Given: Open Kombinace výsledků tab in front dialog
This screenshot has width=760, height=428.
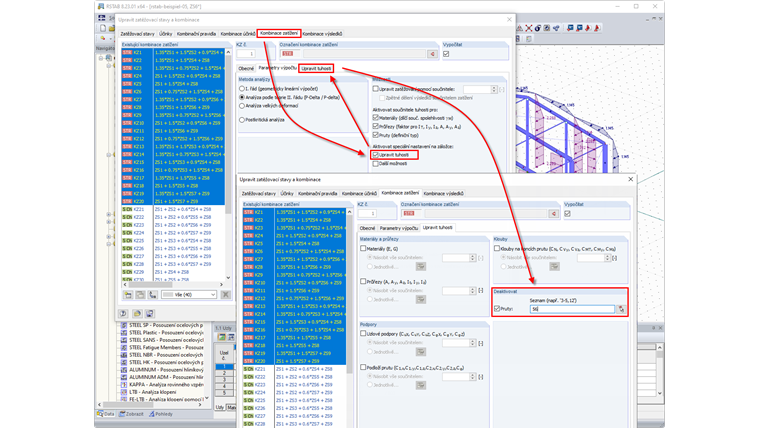Looking at the screenshot, I should pos(443,193).
